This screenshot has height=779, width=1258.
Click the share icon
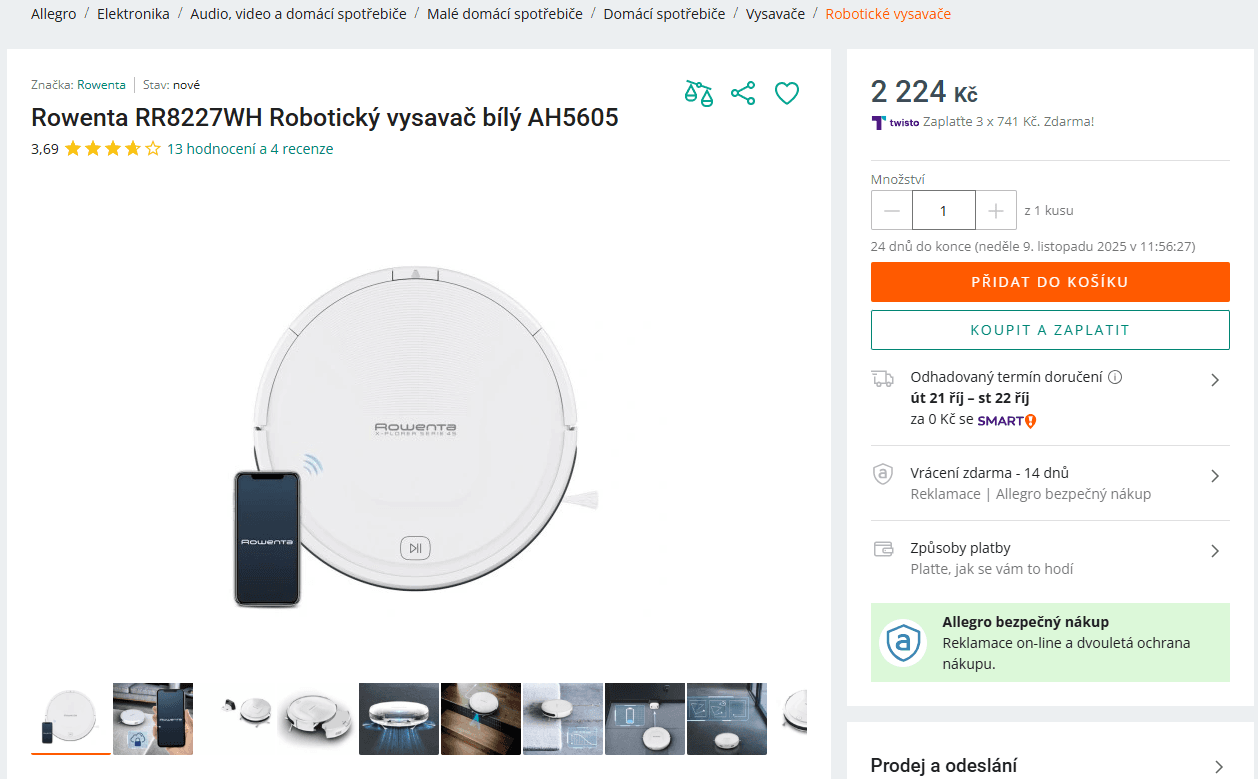click(743, 93)
